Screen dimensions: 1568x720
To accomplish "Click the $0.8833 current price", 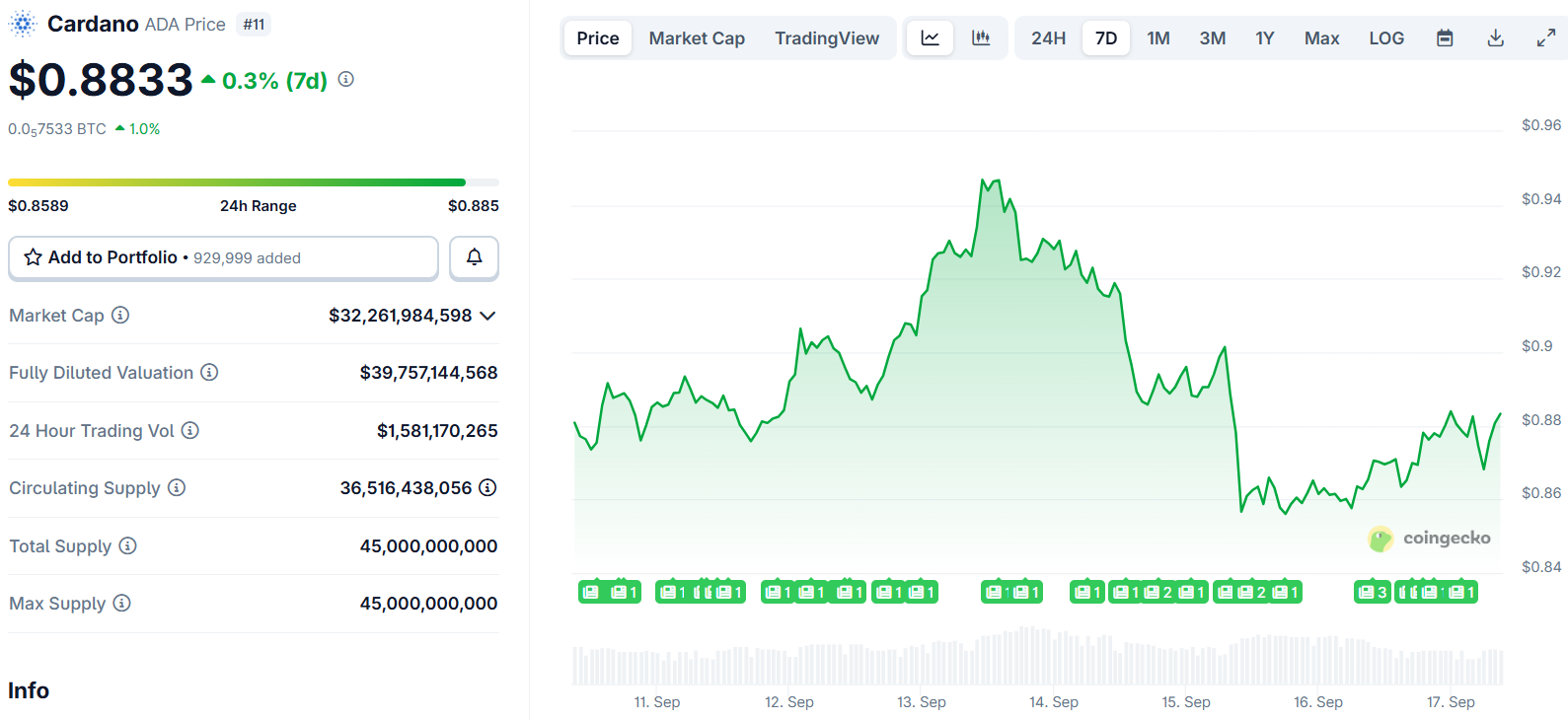I will (101, 80).
